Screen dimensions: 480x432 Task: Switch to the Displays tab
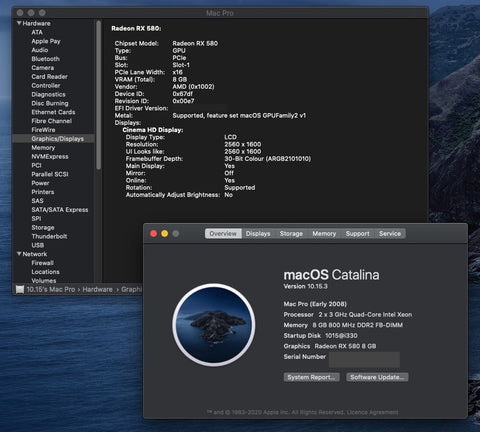coord(258,234)
